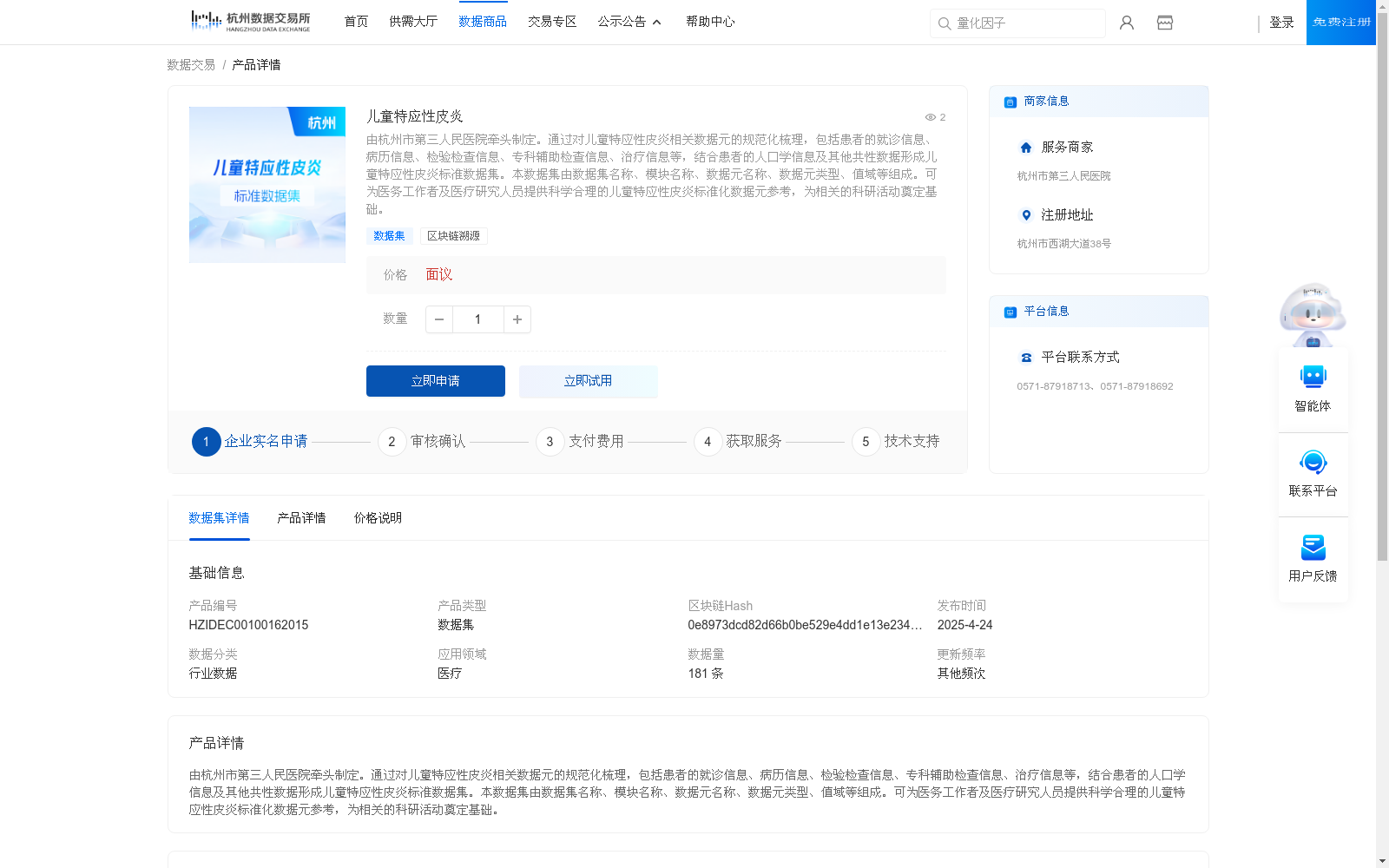Click the 数据集 tag

click(389, 236)
